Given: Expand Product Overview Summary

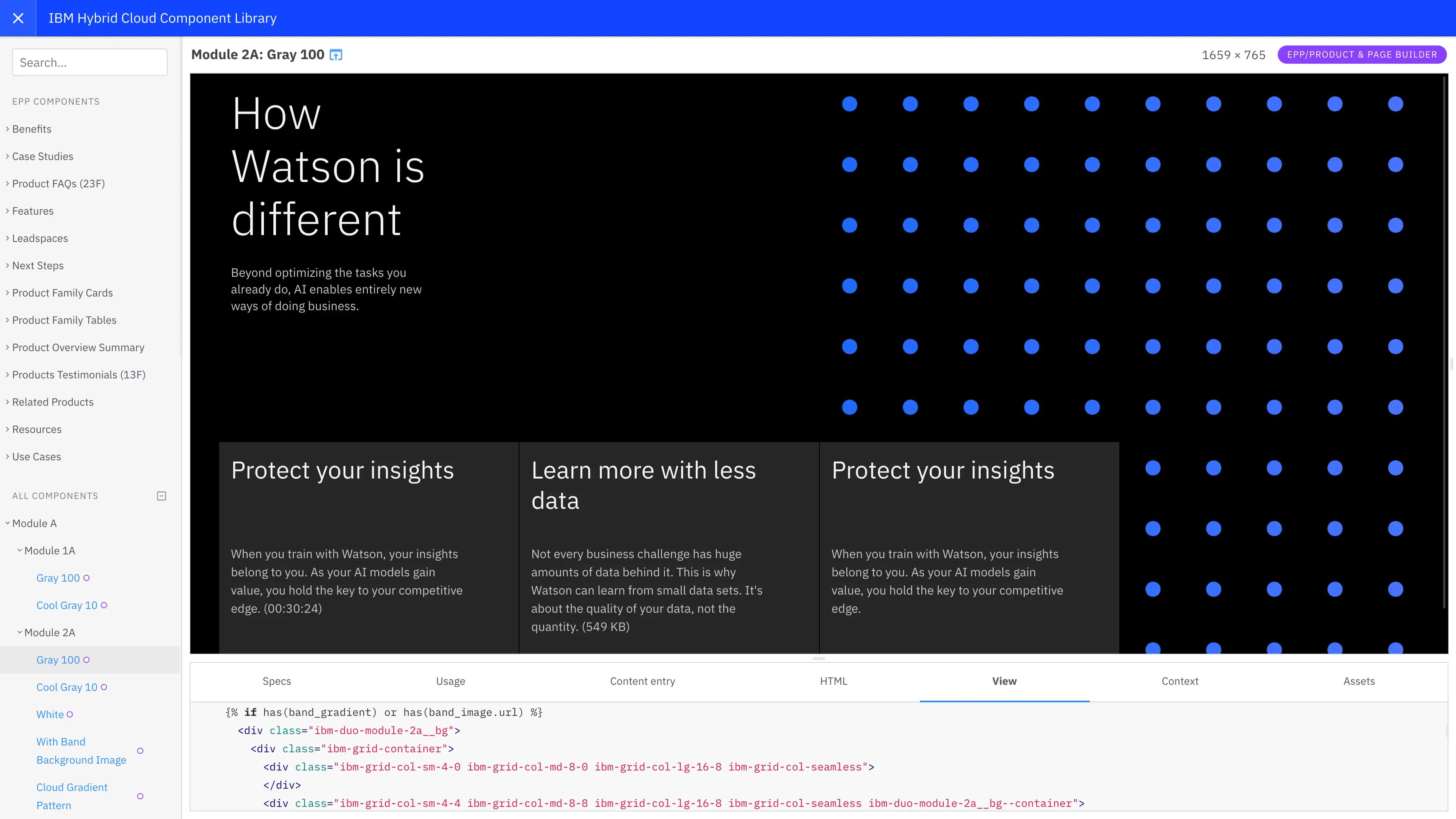Looking at the screenshot, I should pos(78,348).
